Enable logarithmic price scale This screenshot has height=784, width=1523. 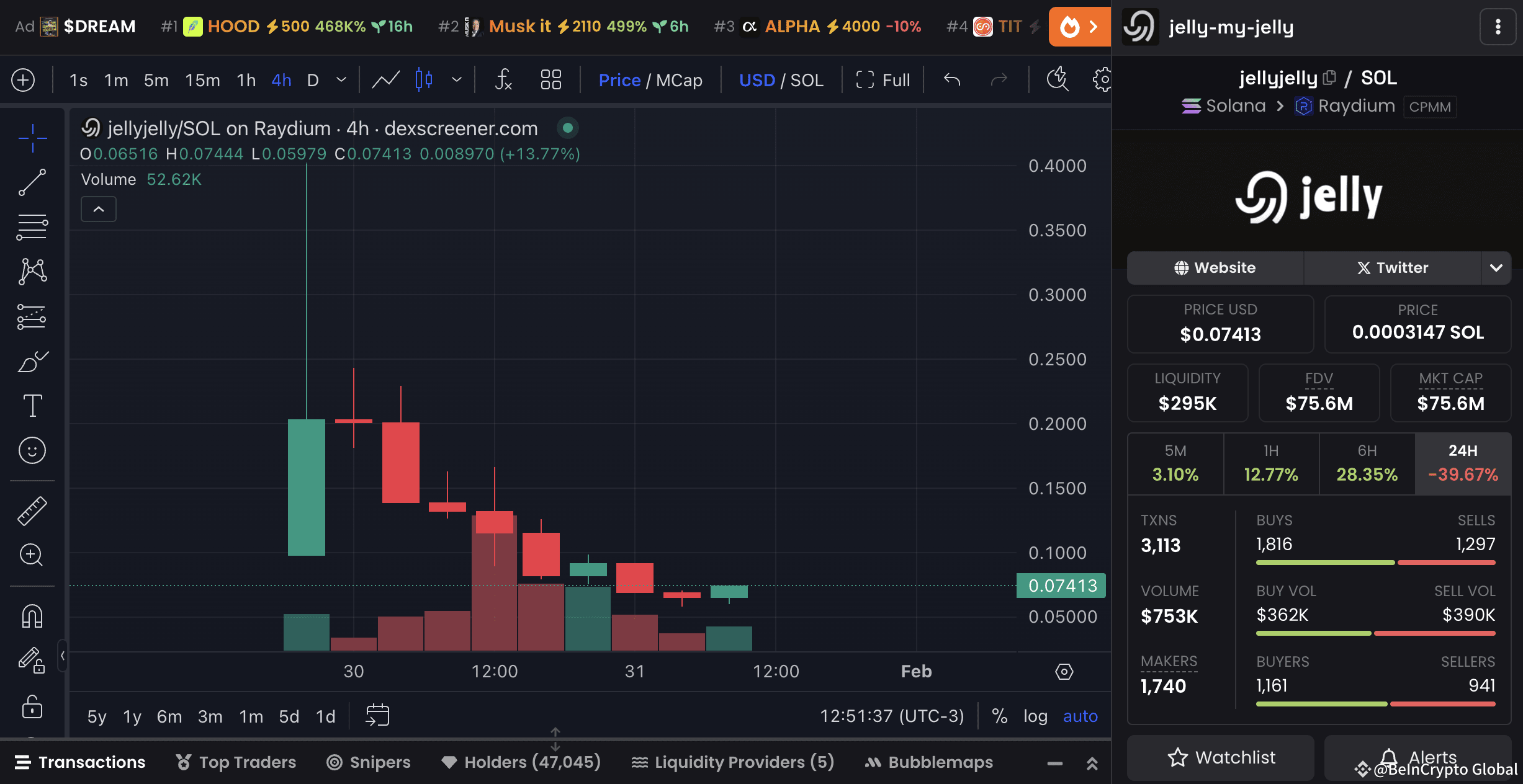1035,716
